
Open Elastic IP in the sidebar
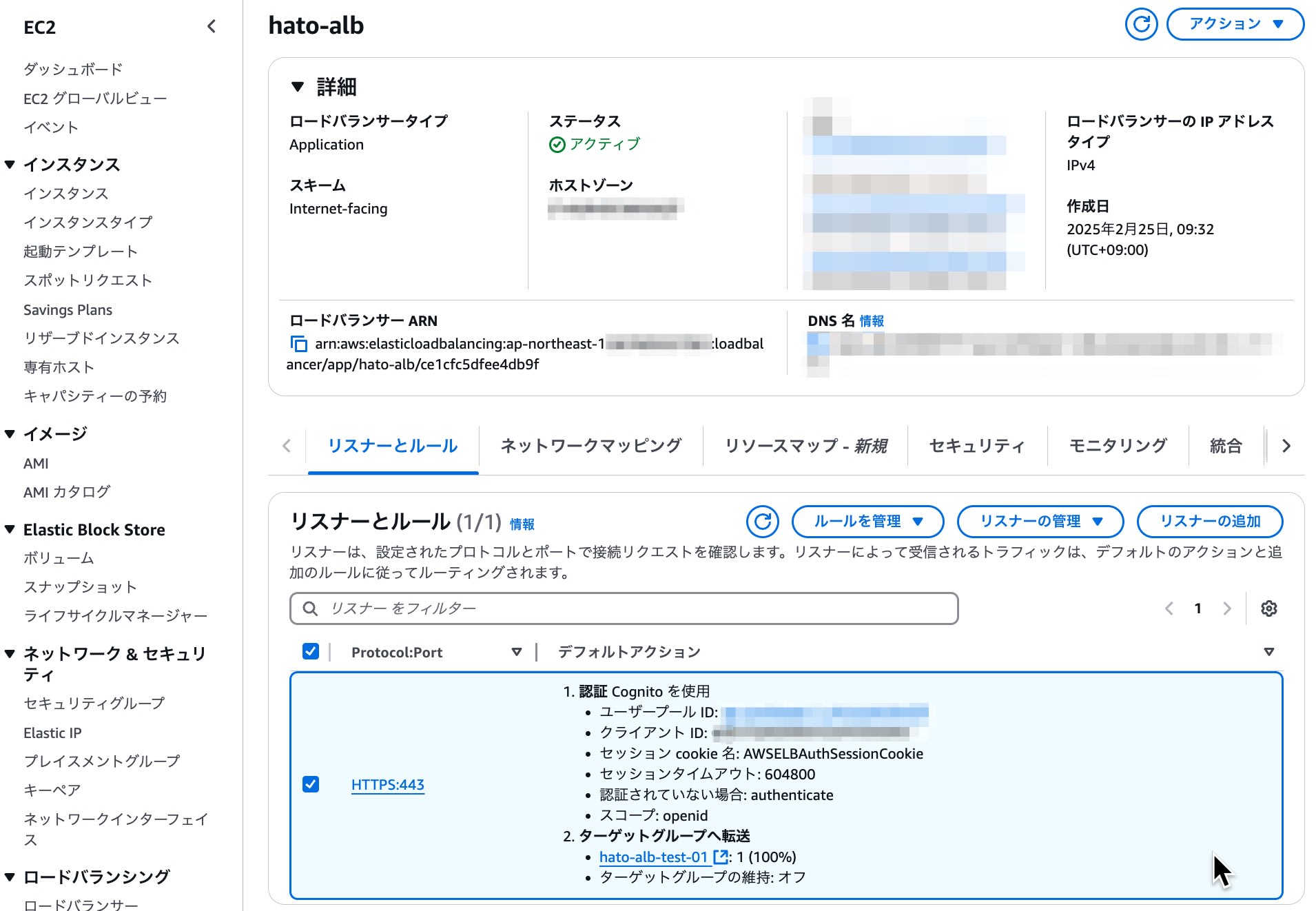[52, 733]
